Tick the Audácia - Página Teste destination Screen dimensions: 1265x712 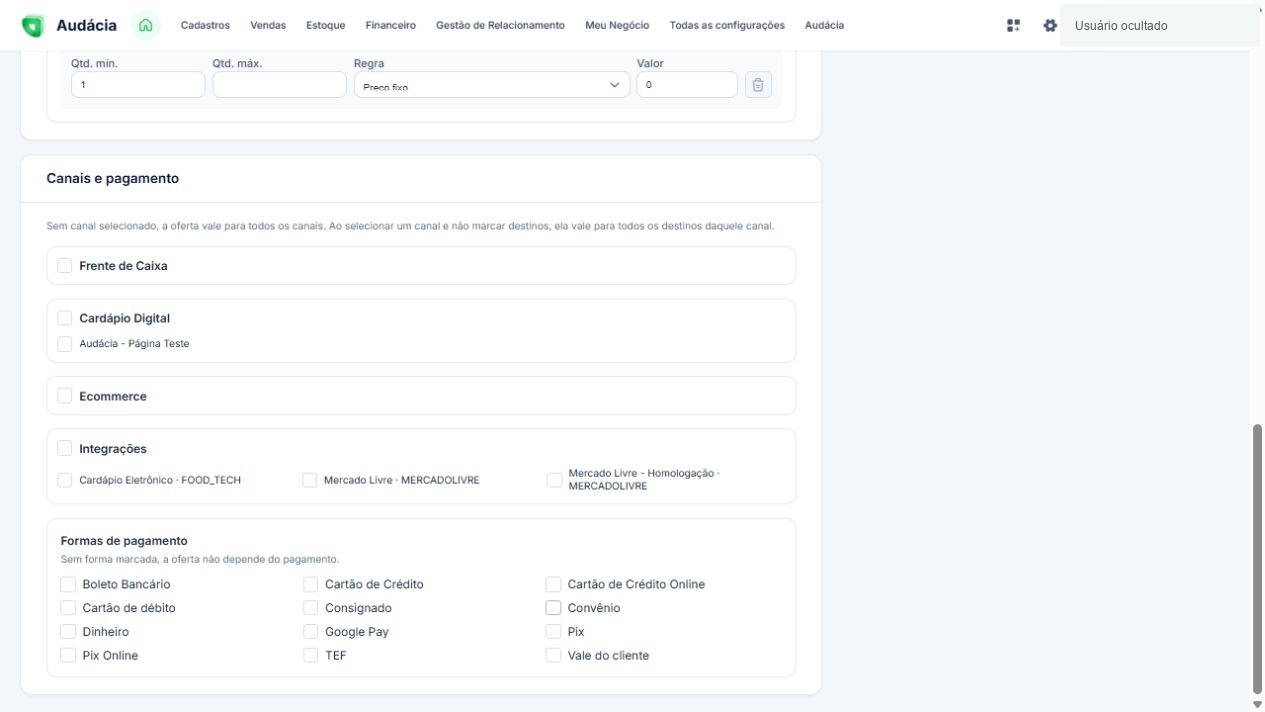click(65, 344)
